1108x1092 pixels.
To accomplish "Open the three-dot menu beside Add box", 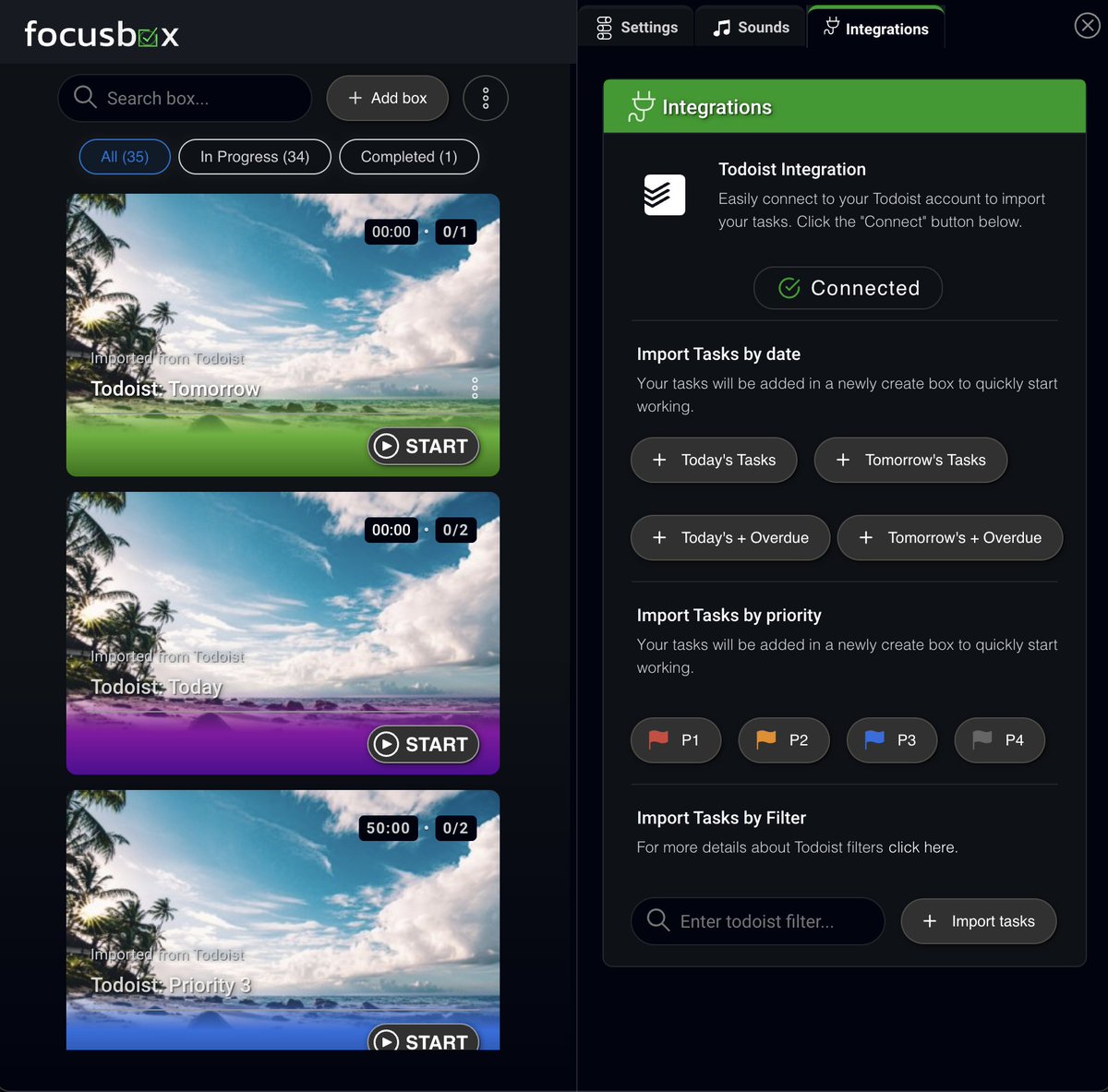I will click(x=486, y=98).
